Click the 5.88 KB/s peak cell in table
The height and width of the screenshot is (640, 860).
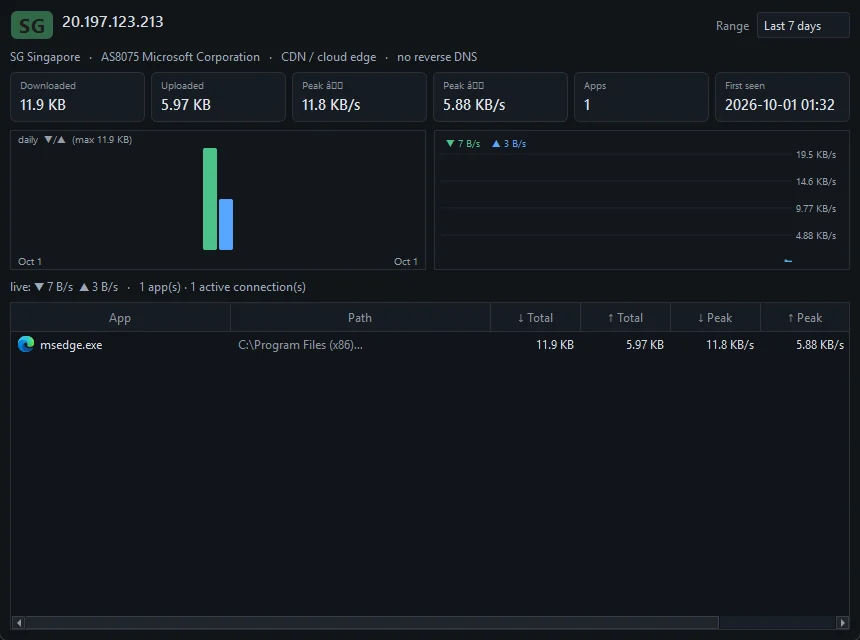coord(820,345)
